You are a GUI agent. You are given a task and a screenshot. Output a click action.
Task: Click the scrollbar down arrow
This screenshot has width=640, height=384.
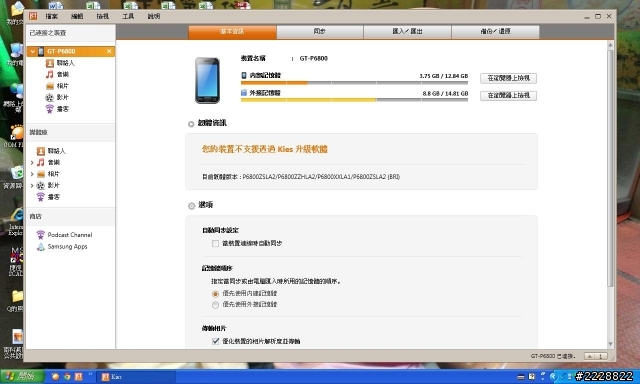[x=611, y=344]
